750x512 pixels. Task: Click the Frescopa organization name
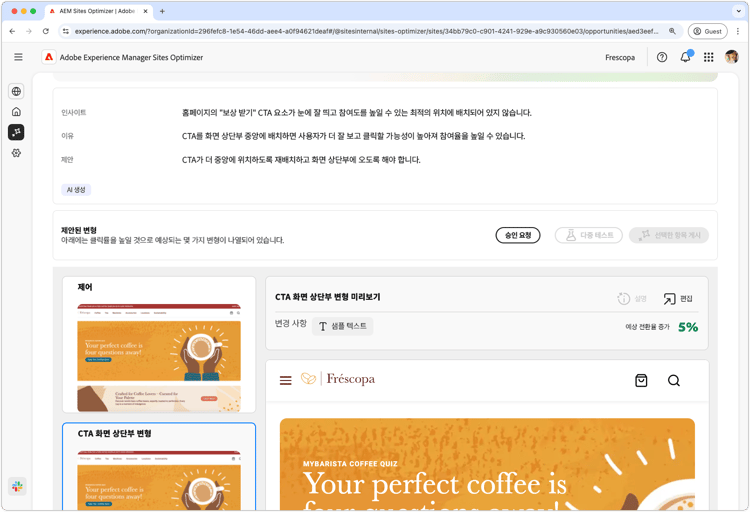620,57
